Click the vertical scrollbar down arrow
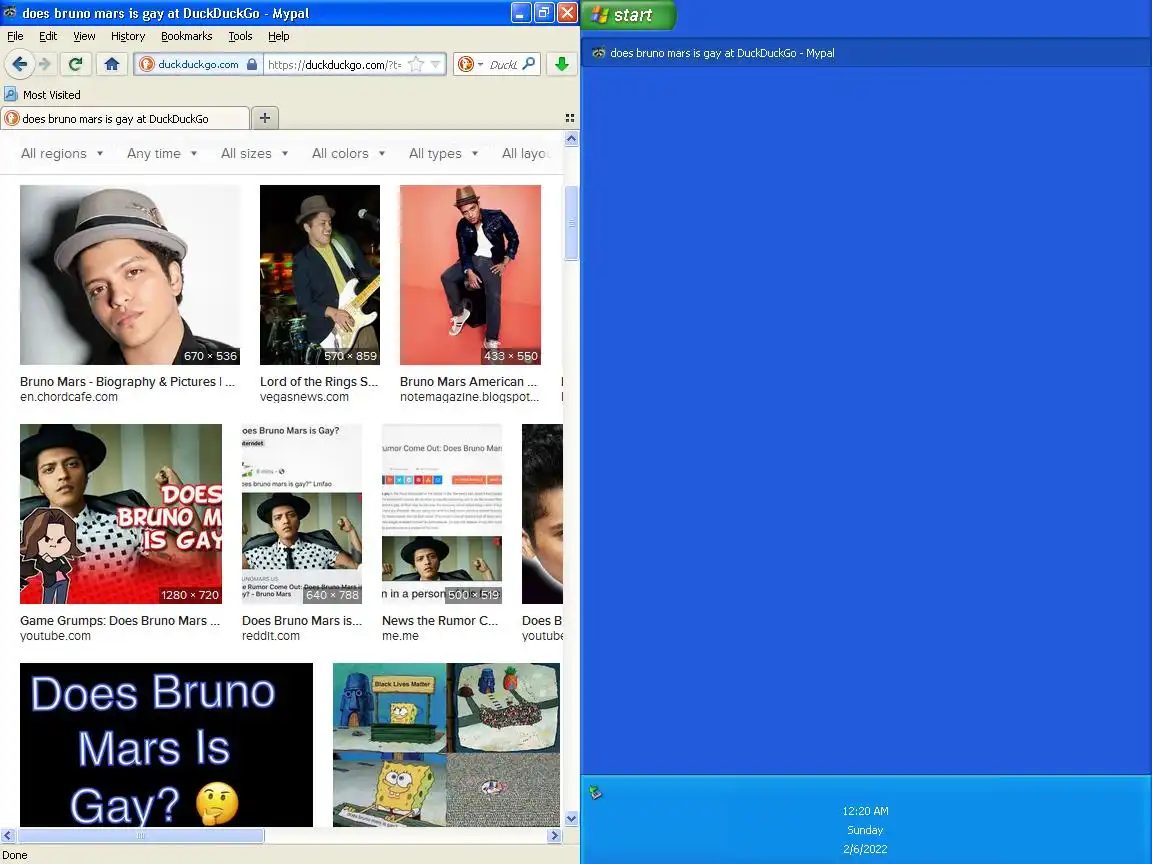The height and width of the screenshot is (864, 1152). 571,818
